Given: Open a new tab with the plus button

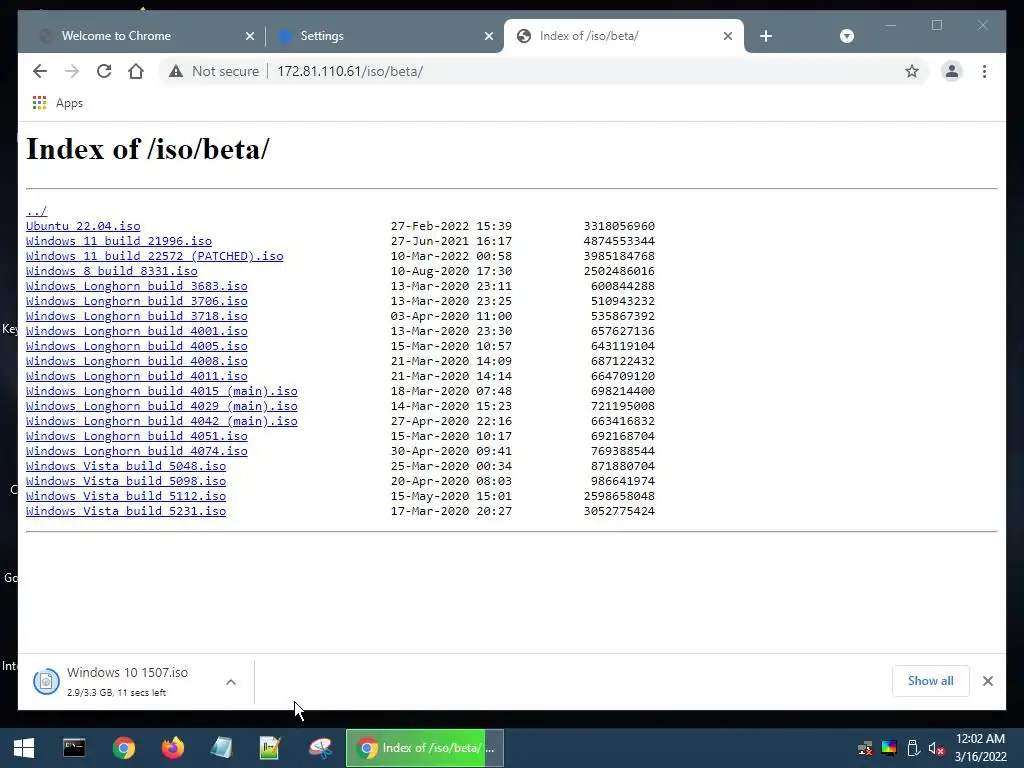Looking at the screenshot, I should [x=766, y=36].
